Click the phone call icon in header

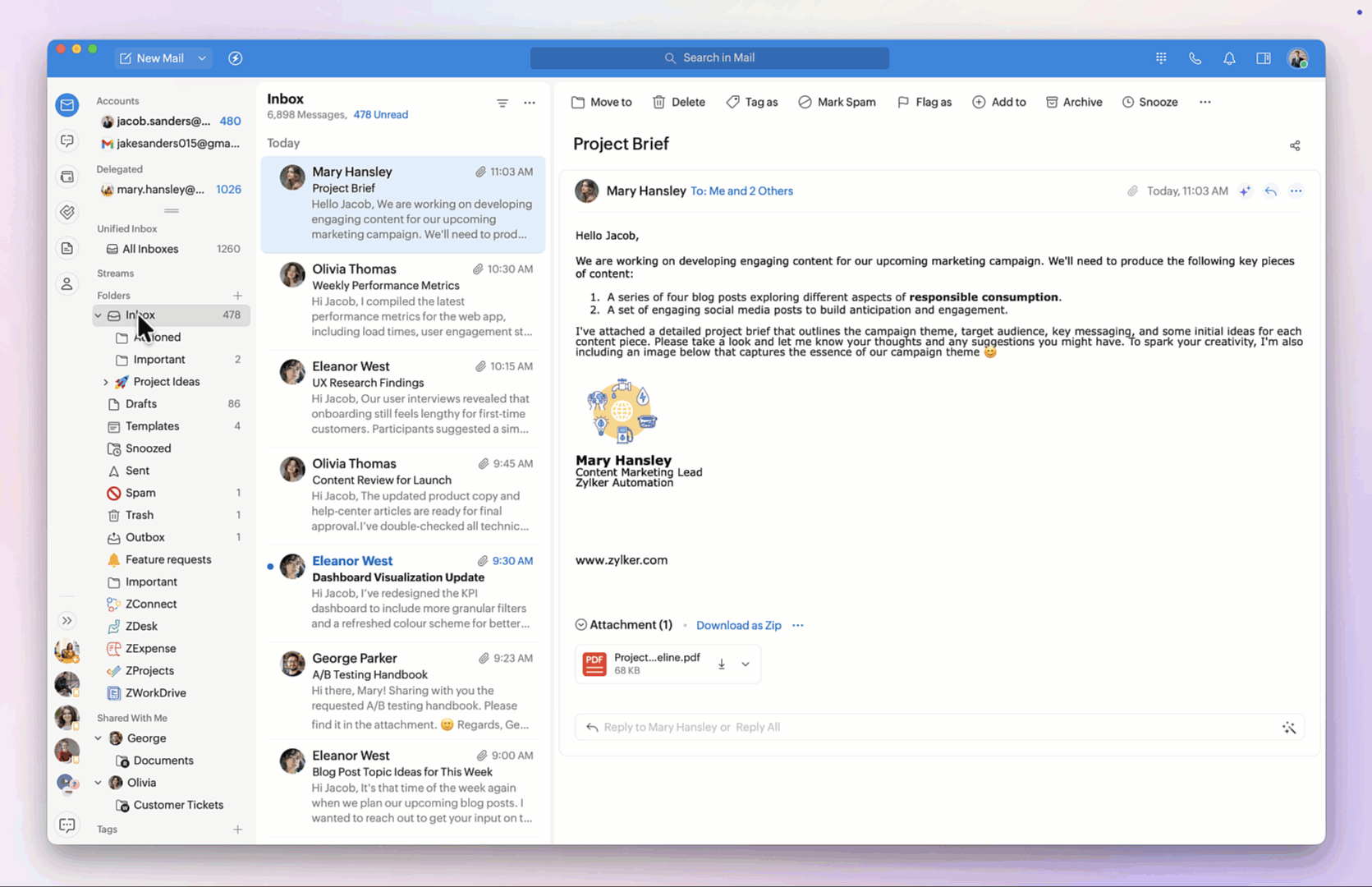pyautogui.click(x=1195, y=58)
